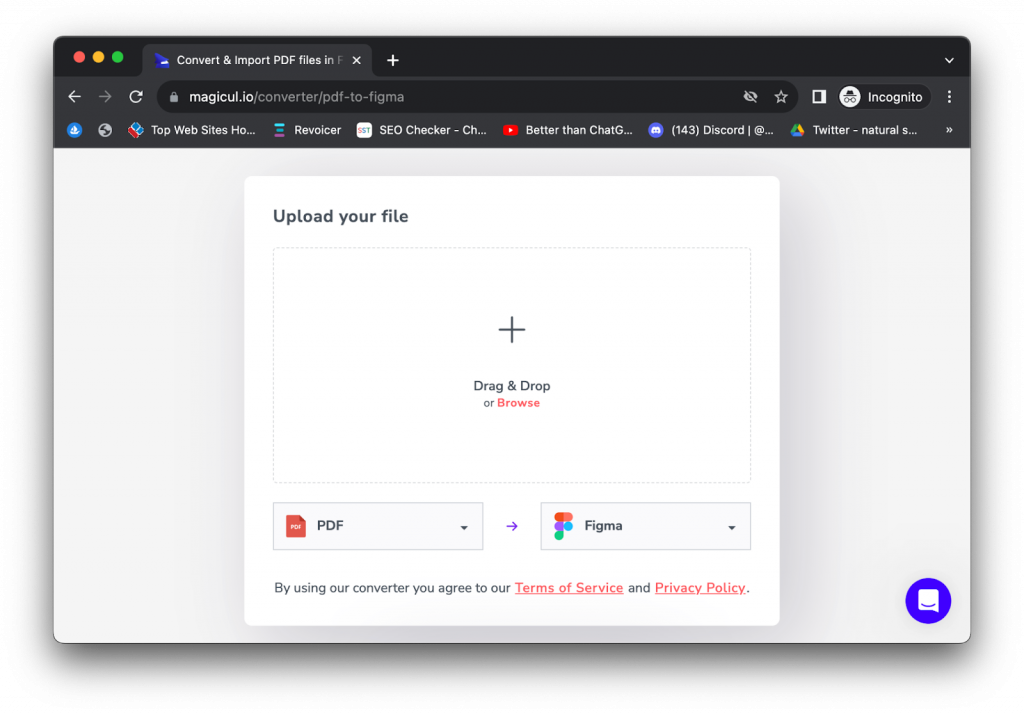Viewport: 1024px width, 714px height.
Task: Bookmark this page with the star icon
Action: (x=781, y=96)
